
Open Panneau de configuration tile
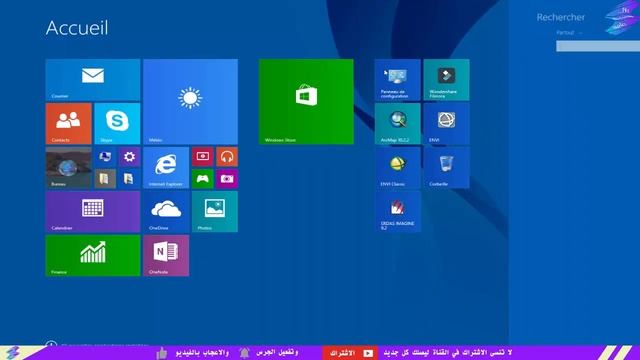[x=398, y=80]
